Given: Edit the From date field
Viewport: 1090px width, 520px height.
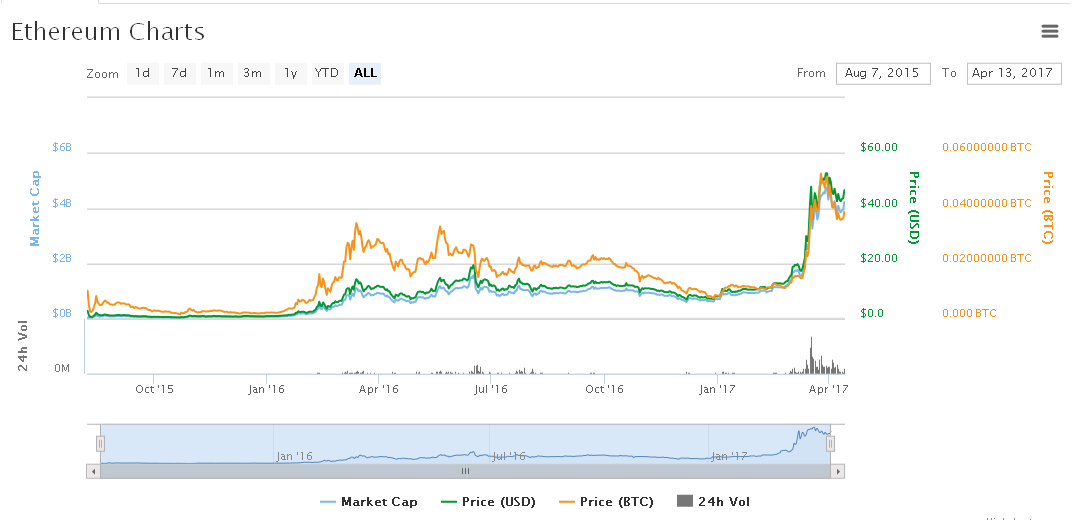Looking at the screenshot, I should 883,73.
